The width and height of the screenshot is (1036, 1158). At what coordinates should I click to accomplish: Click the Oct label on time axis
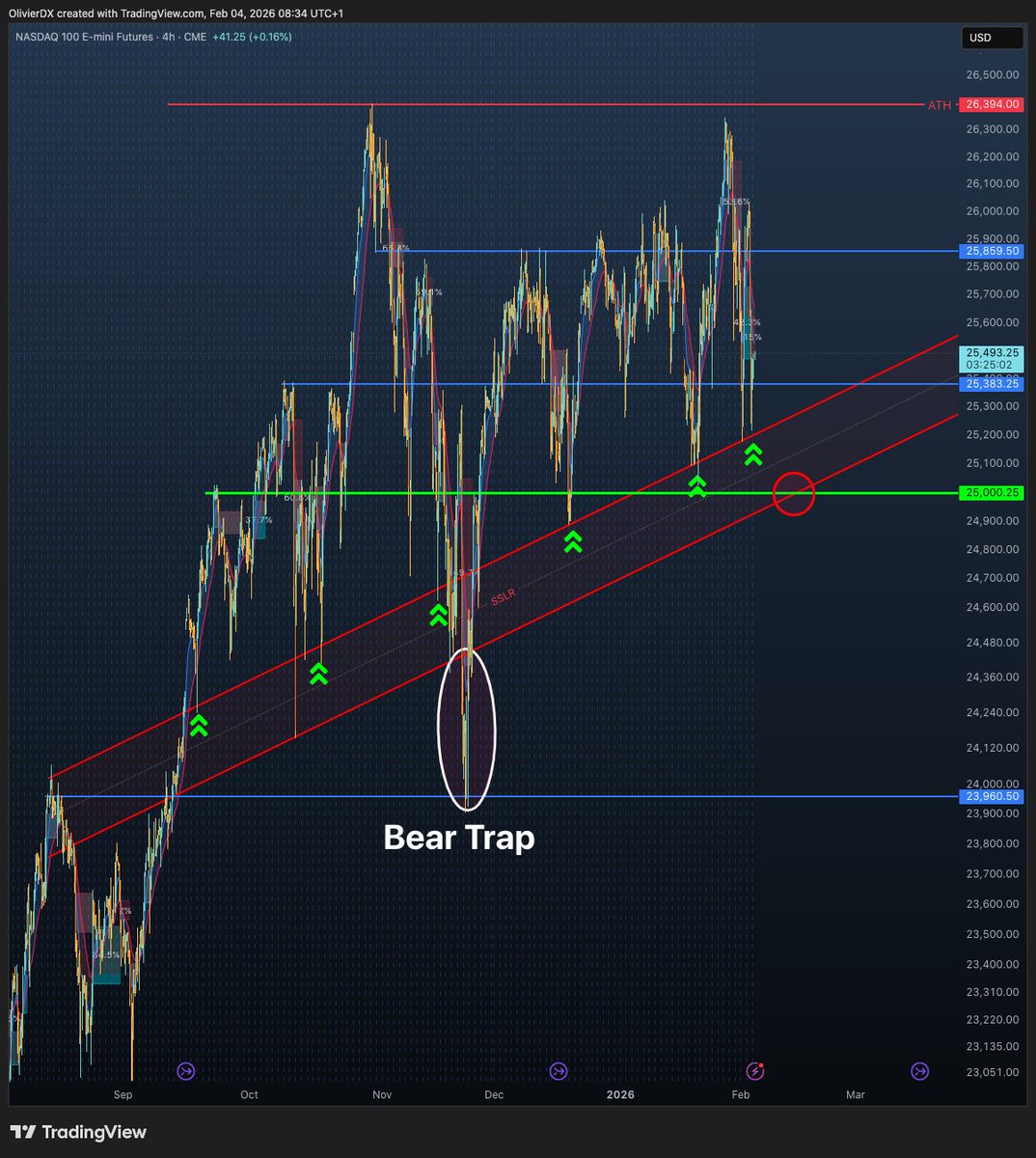tap(250, 1094)
